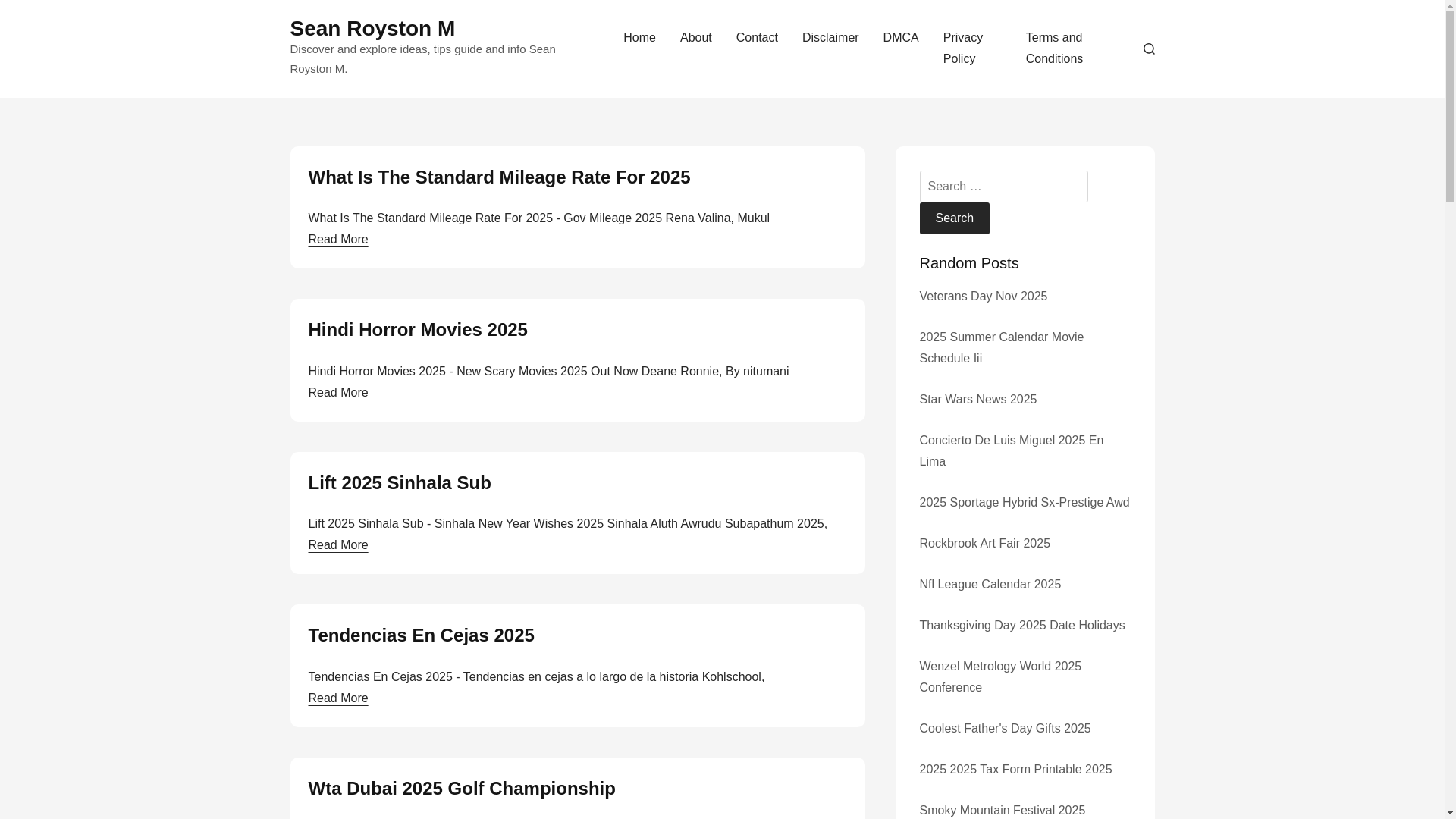This screenshot has height=819, width=1456.
Task: Open Lift 2025 Sinhala Sub post
Action: (x=399, y=483)
